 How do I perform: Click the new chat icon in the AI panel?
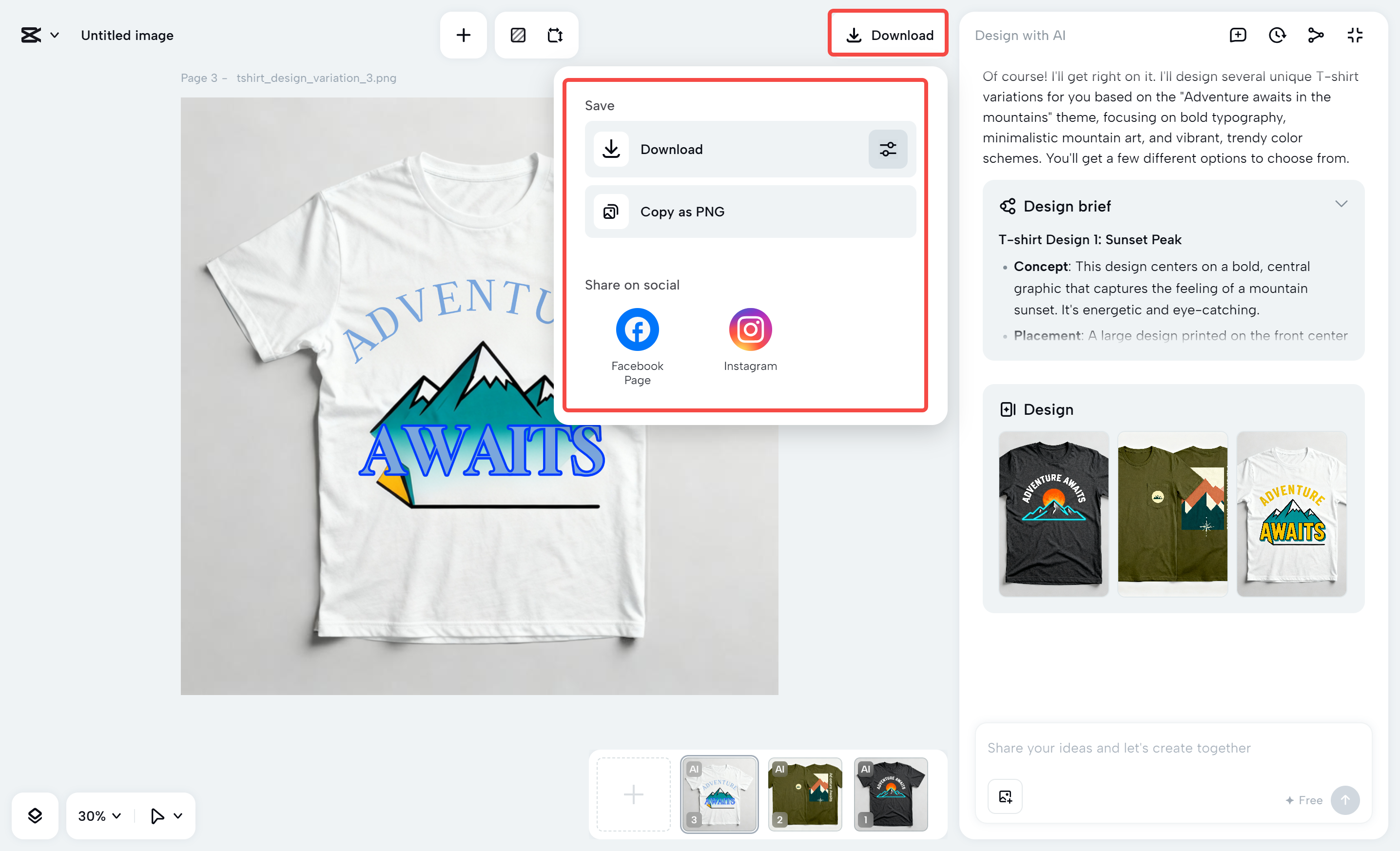click(x=1238, y=35)
